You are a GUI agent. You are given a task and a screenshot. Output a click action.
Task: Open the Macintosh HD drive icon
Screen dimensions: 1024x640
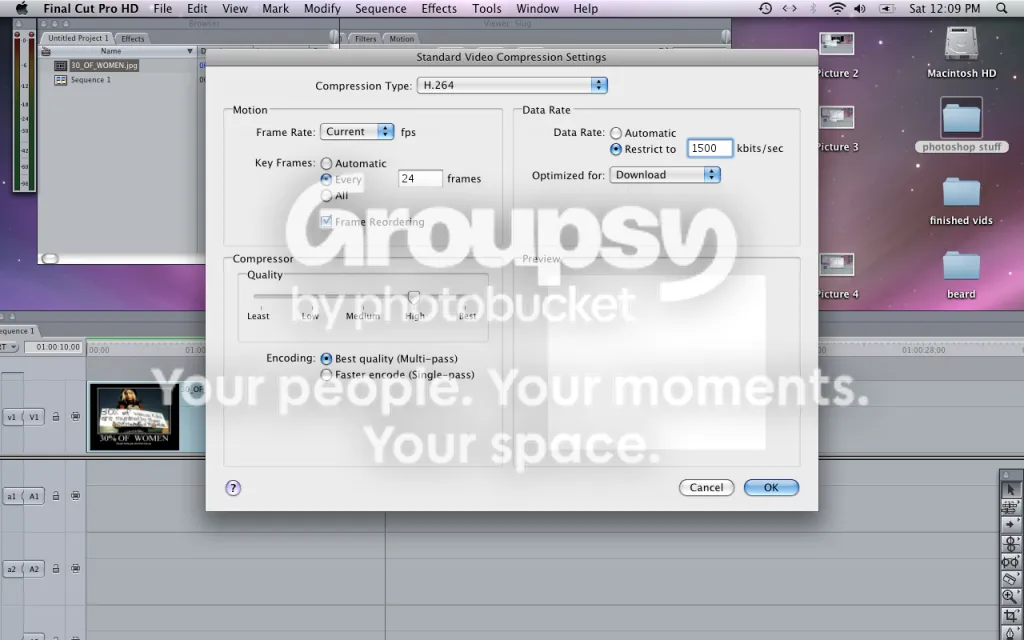pyautogui.click(x=961, y=44)
